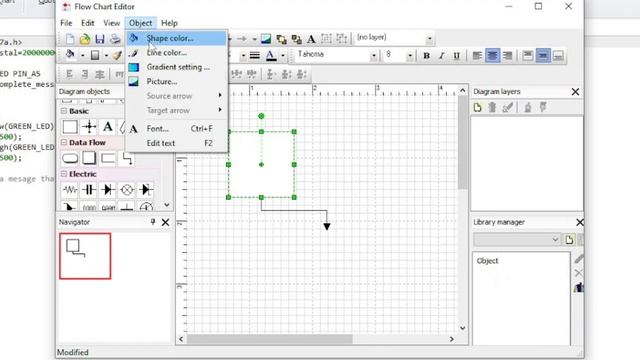Select the diode symbol in the Electric group
The height and width of the screenshot is (360, 640).
click(x=108, y=190)
